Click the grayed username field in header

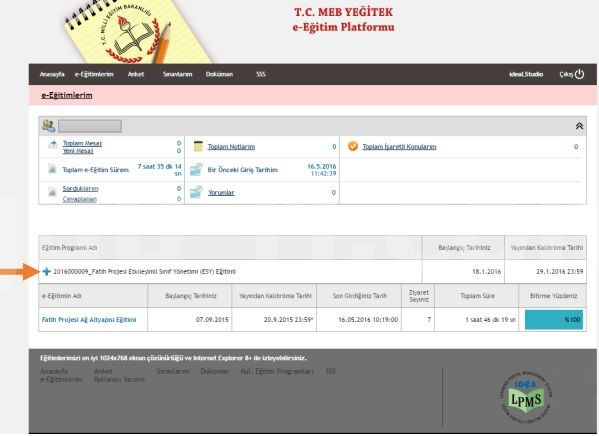pos(90,126)
